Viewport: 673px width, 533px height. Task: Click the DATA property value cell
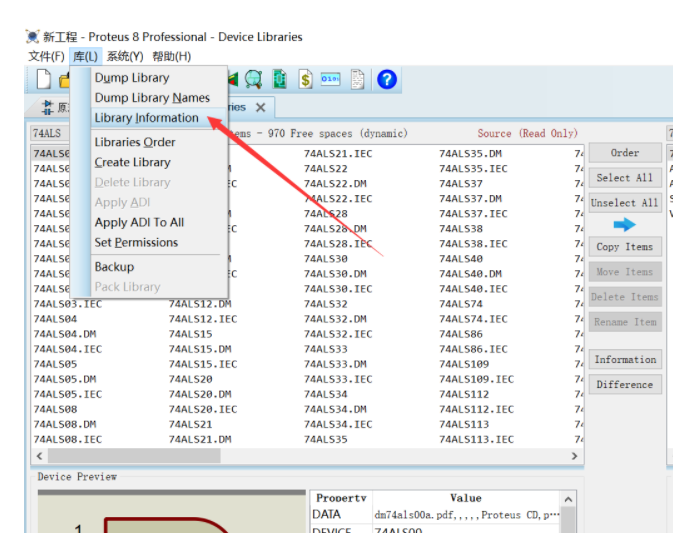(x=467, y=515)
